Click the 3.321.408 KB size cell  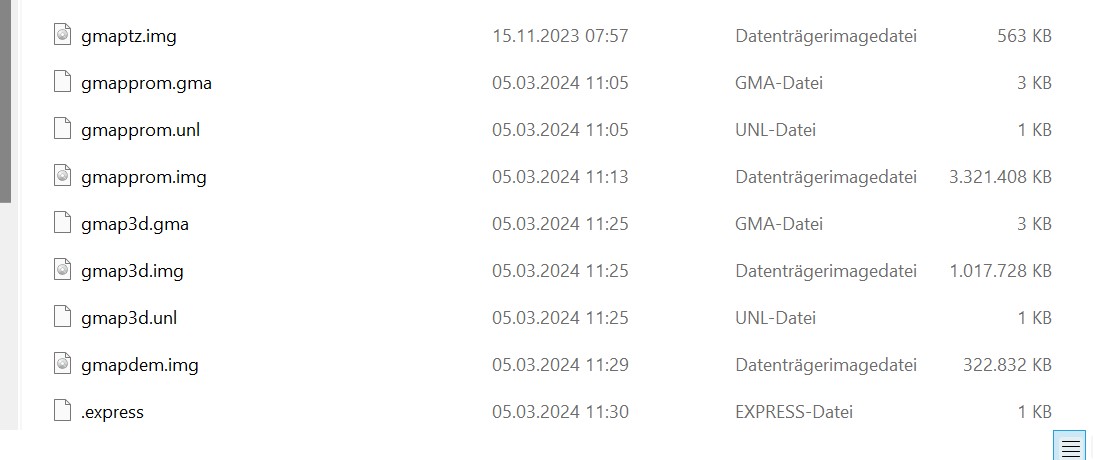pyautogui.click(x=1000, y=177)
